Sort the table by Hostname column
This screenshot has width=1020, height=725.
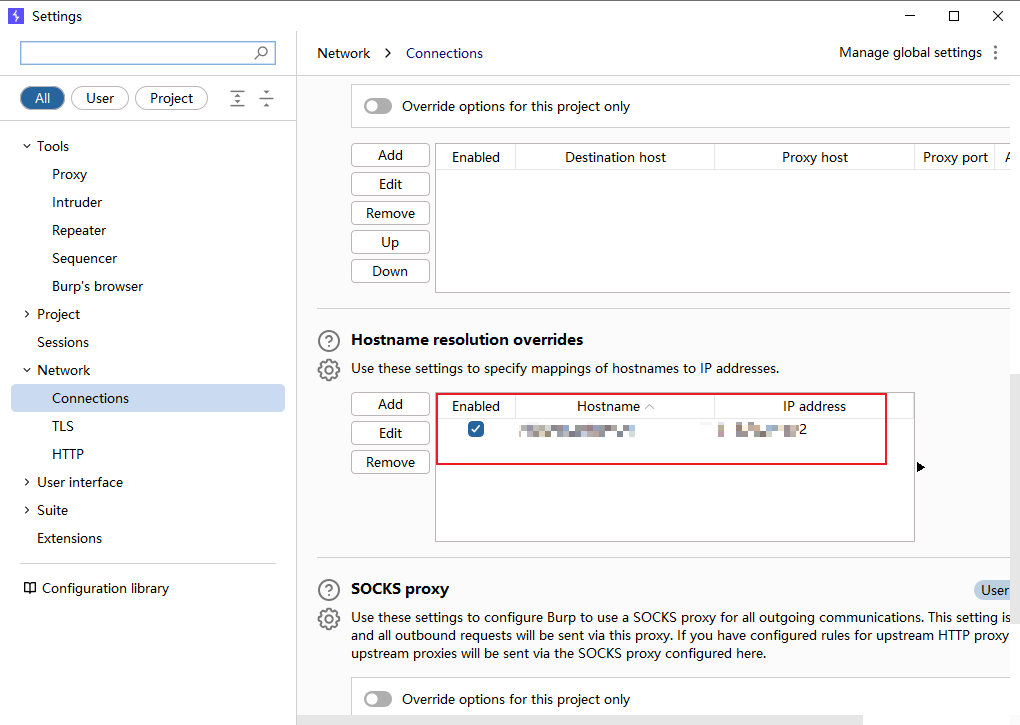point(615,406)
